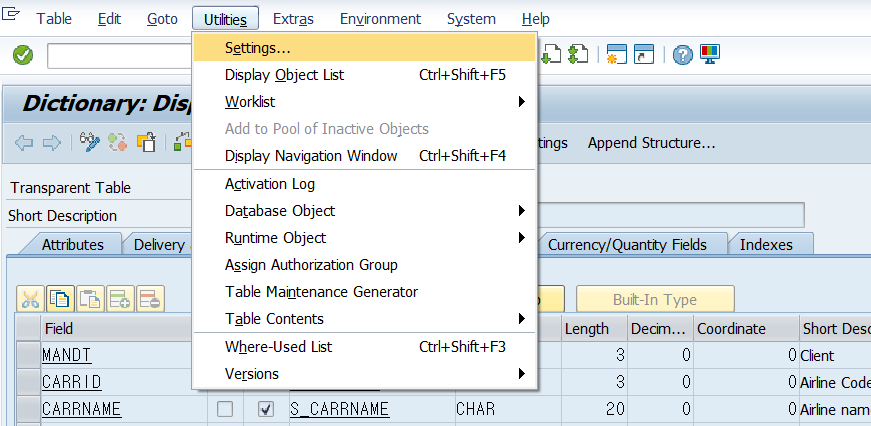Click the Cut scissors icon
This screenshot has height=426, width=871.
click(30, 298)
